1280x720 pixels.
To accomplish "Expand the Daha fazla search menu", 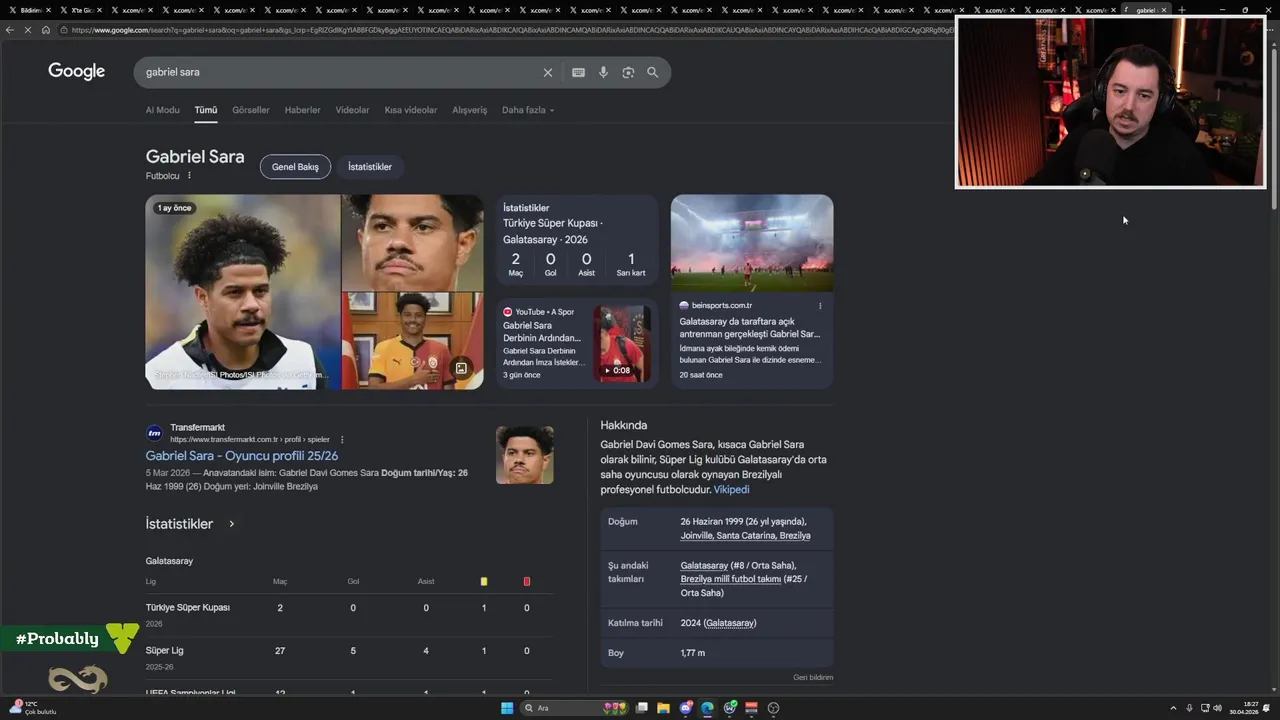I will pos(528,110).
